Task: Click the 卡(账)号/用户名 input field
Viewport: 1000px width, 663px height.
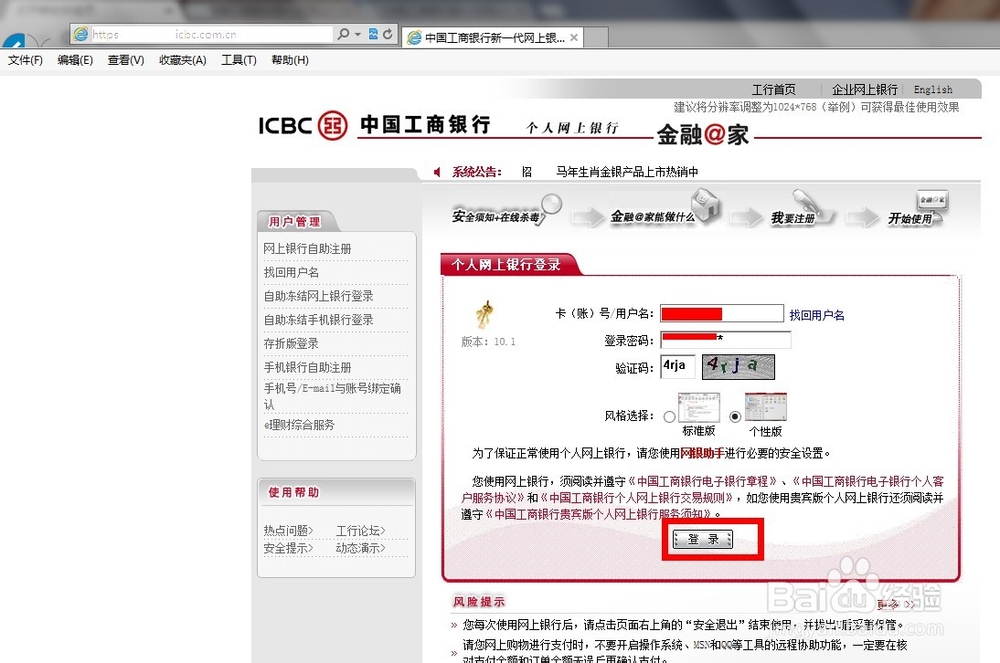Action: (721, 313)
